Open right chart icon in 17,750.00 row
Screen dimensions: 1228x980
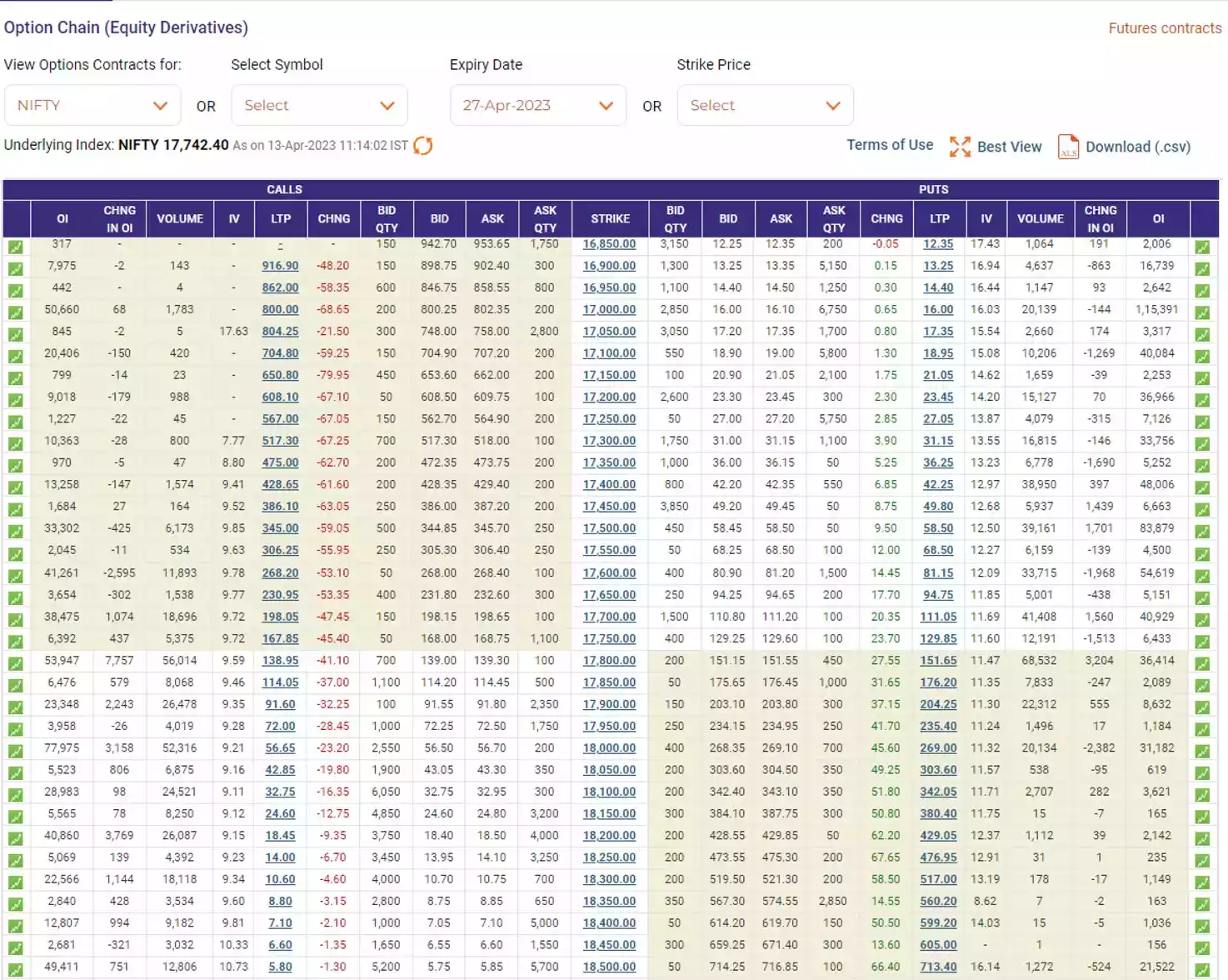click(1202, 642)
